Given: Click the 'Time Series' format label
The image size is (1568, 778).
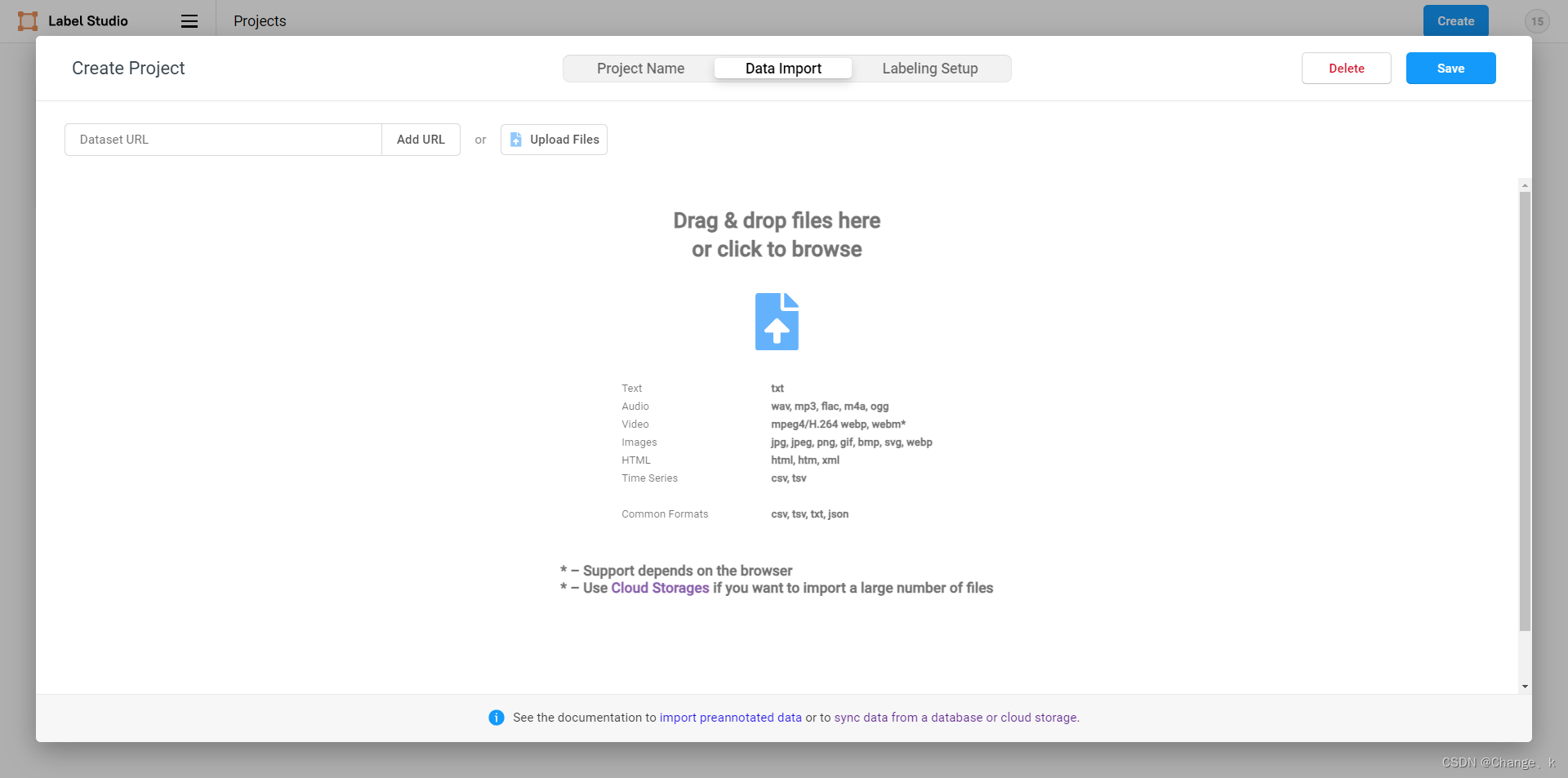Looking at the screenshot, I should (649, 478).
